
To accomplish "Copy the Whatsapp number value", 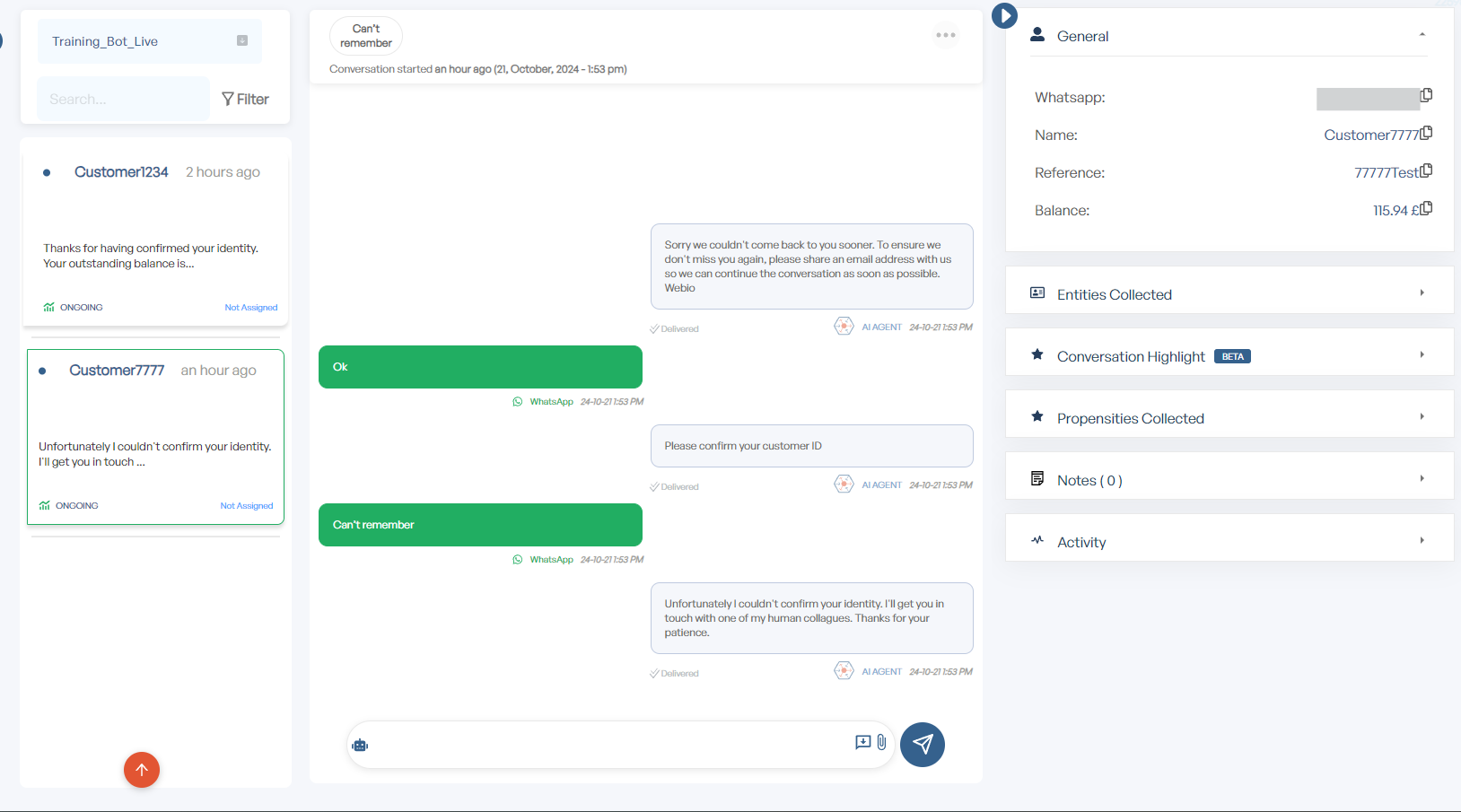I will click(1426, 95).
